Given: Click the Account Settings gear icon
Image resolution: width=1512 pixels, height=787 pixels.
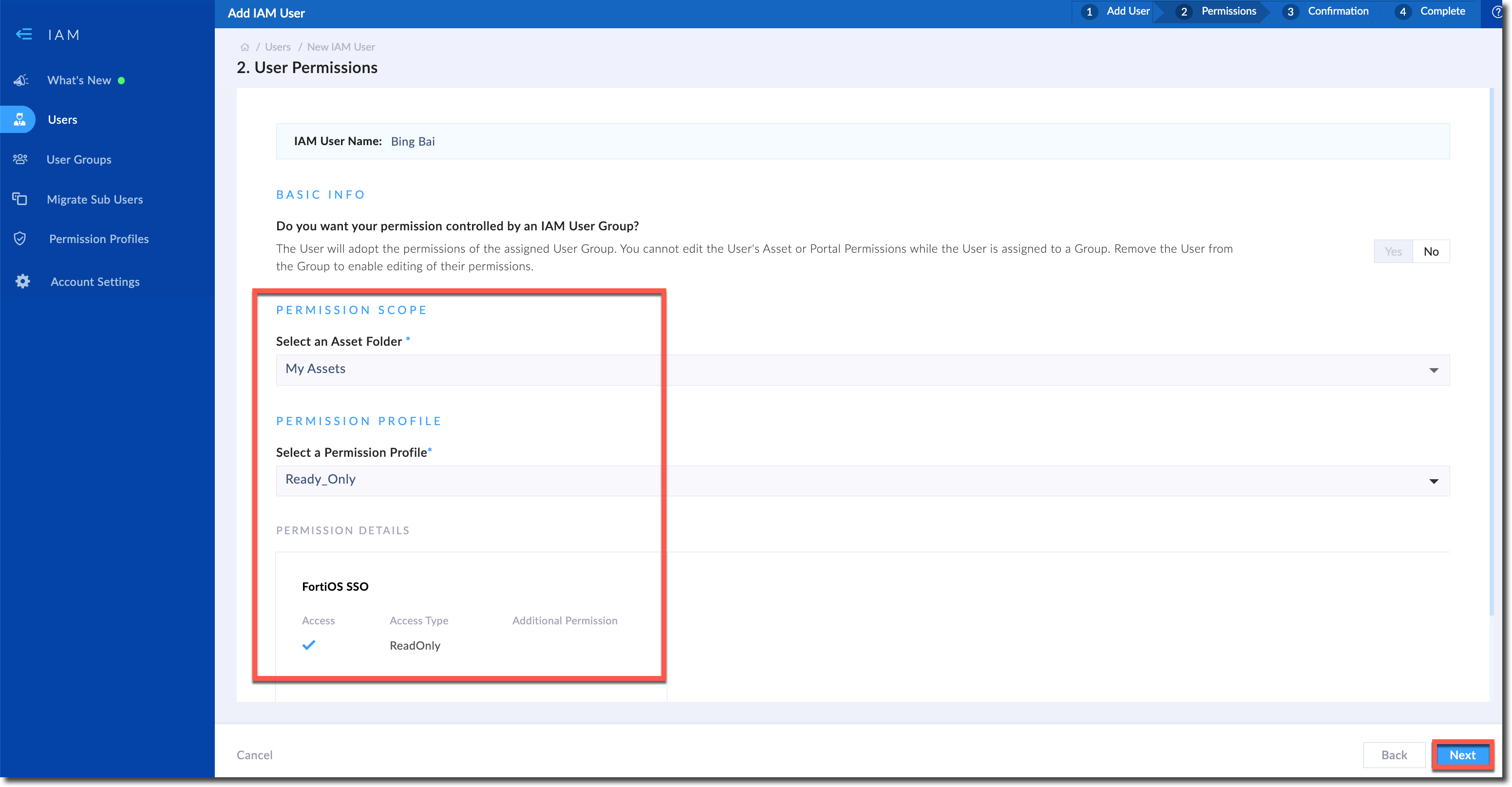Looking at the screenshot, I should click(x=22, y=281).
